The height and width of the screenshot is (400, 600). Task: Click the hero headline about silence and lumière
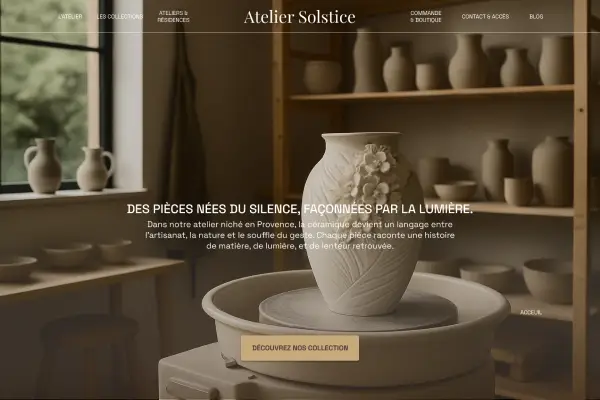coord(300,209)
